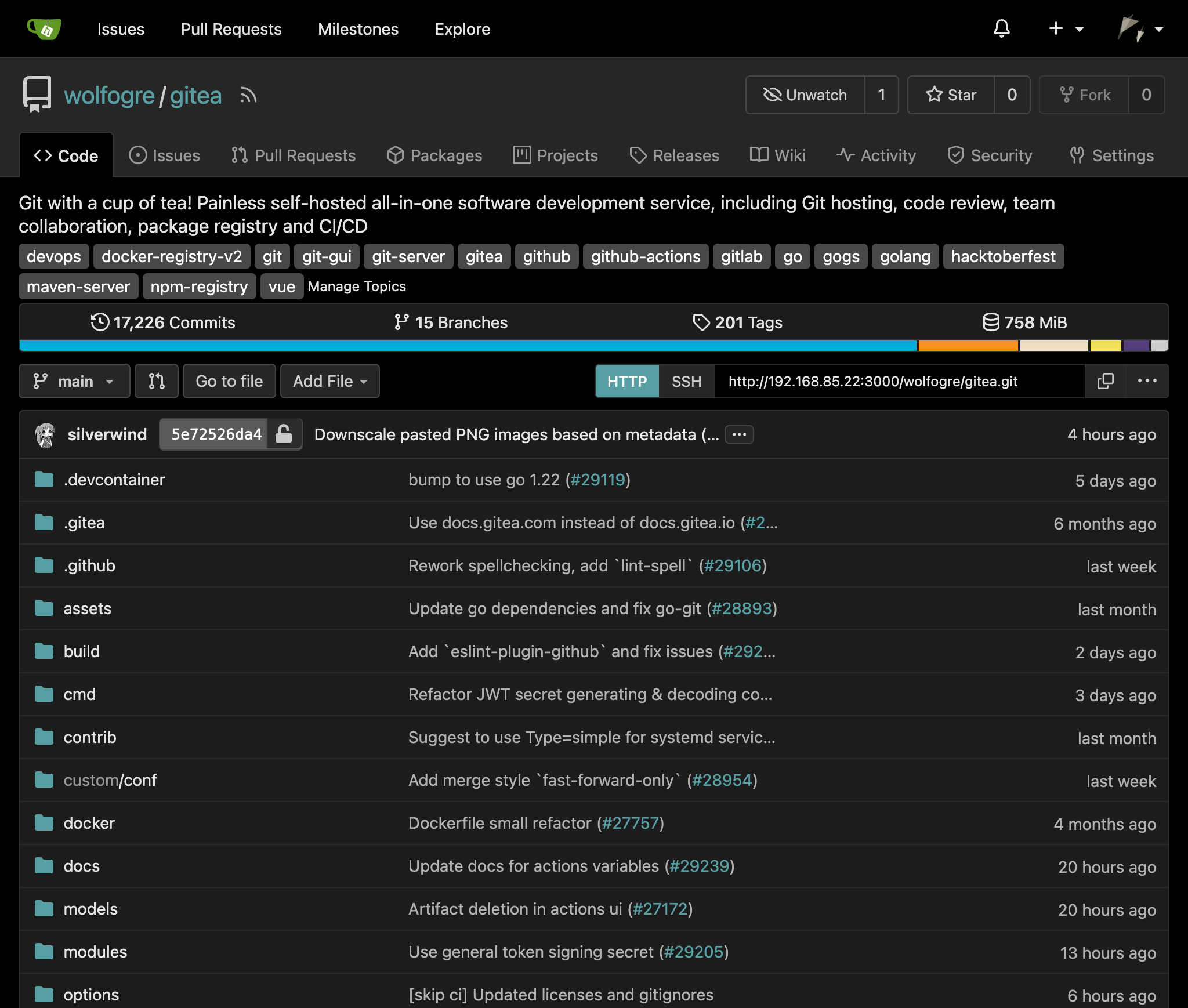Open the stargazers count next to Star

click(x=1012, y=95)
